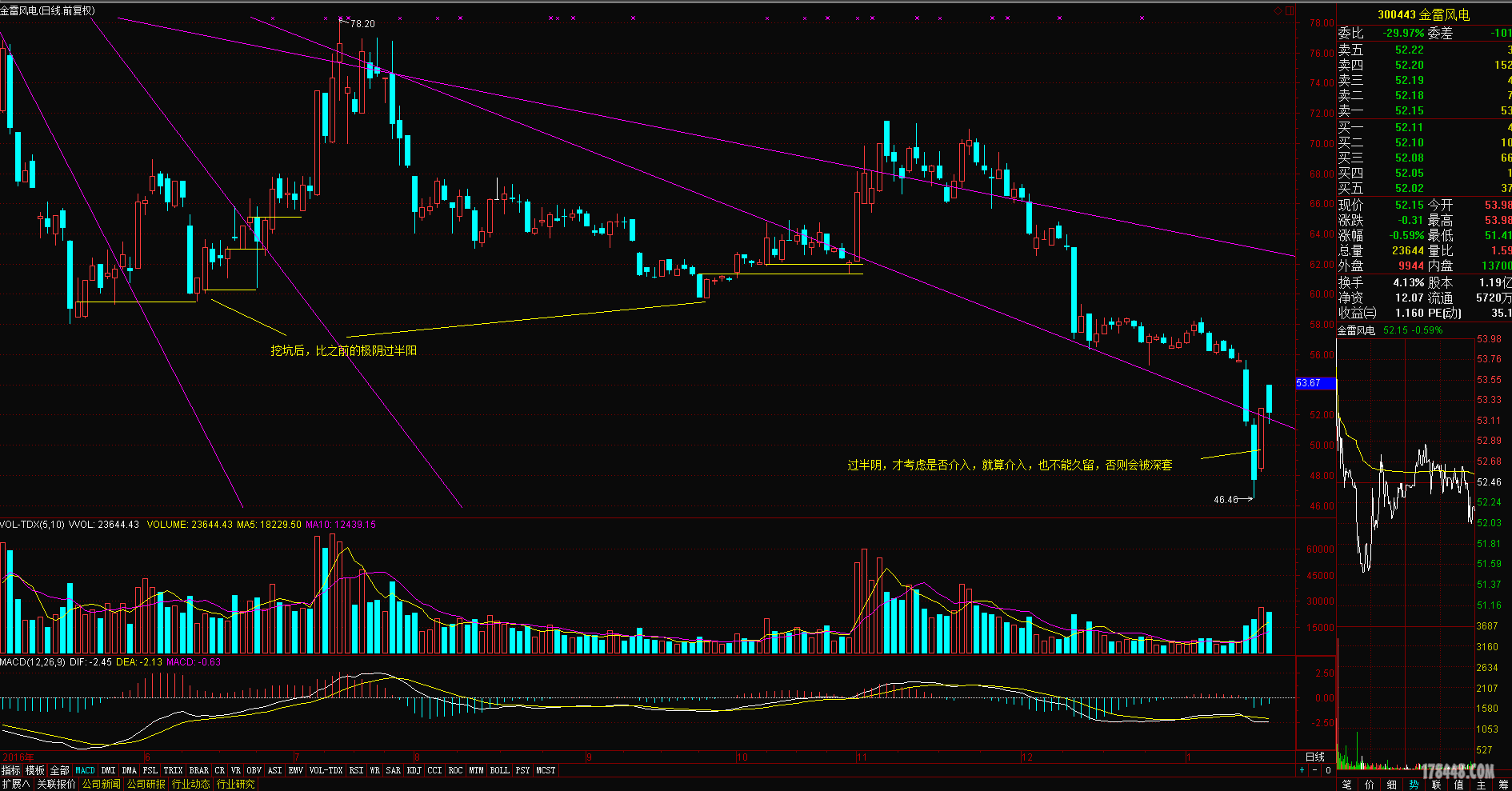The image size is (1512, 791).
Task: Click the 46.46 low price marker
Action: pyautogui.click(x=1226, y=500)
